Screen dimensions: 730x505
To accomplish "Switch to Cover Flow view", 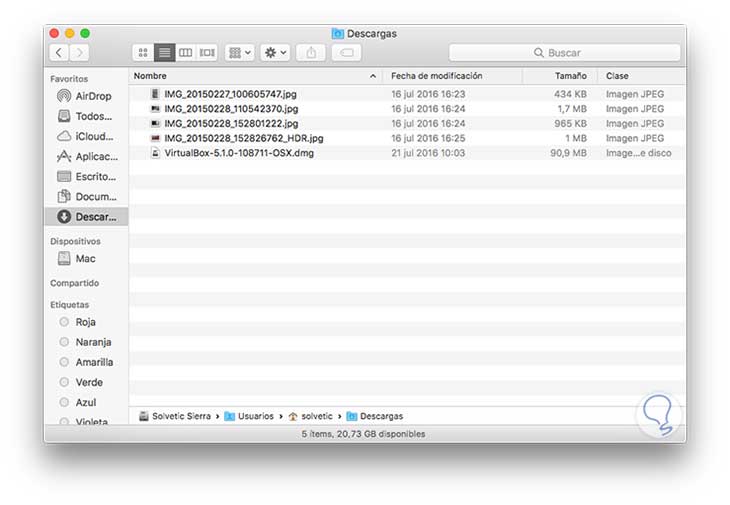I will (207, 53).
